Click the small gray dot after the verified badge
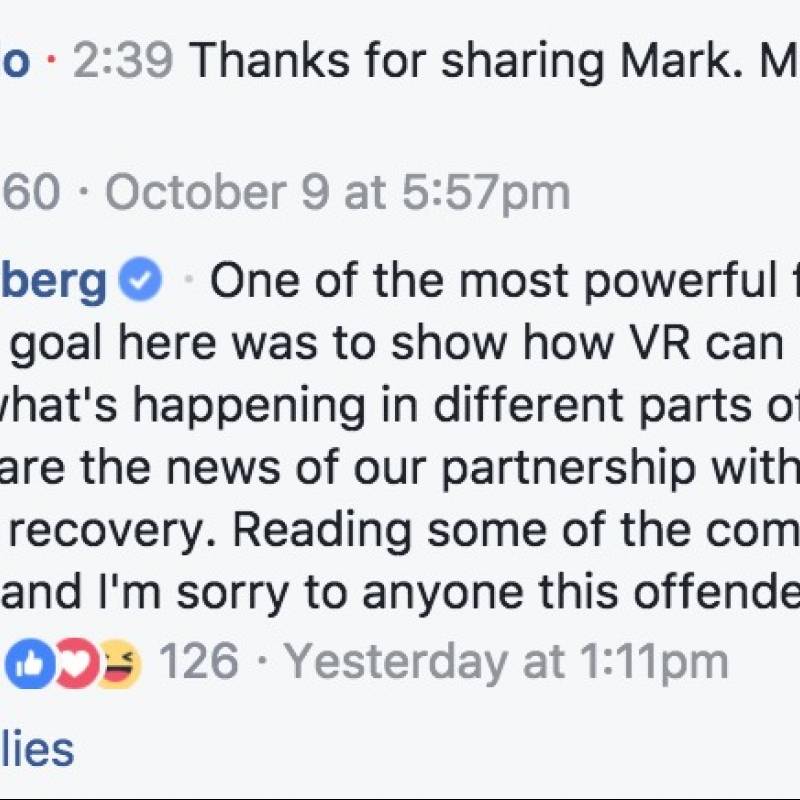The image size is (800, 800). pyautogui.click(x=189, y=279)
